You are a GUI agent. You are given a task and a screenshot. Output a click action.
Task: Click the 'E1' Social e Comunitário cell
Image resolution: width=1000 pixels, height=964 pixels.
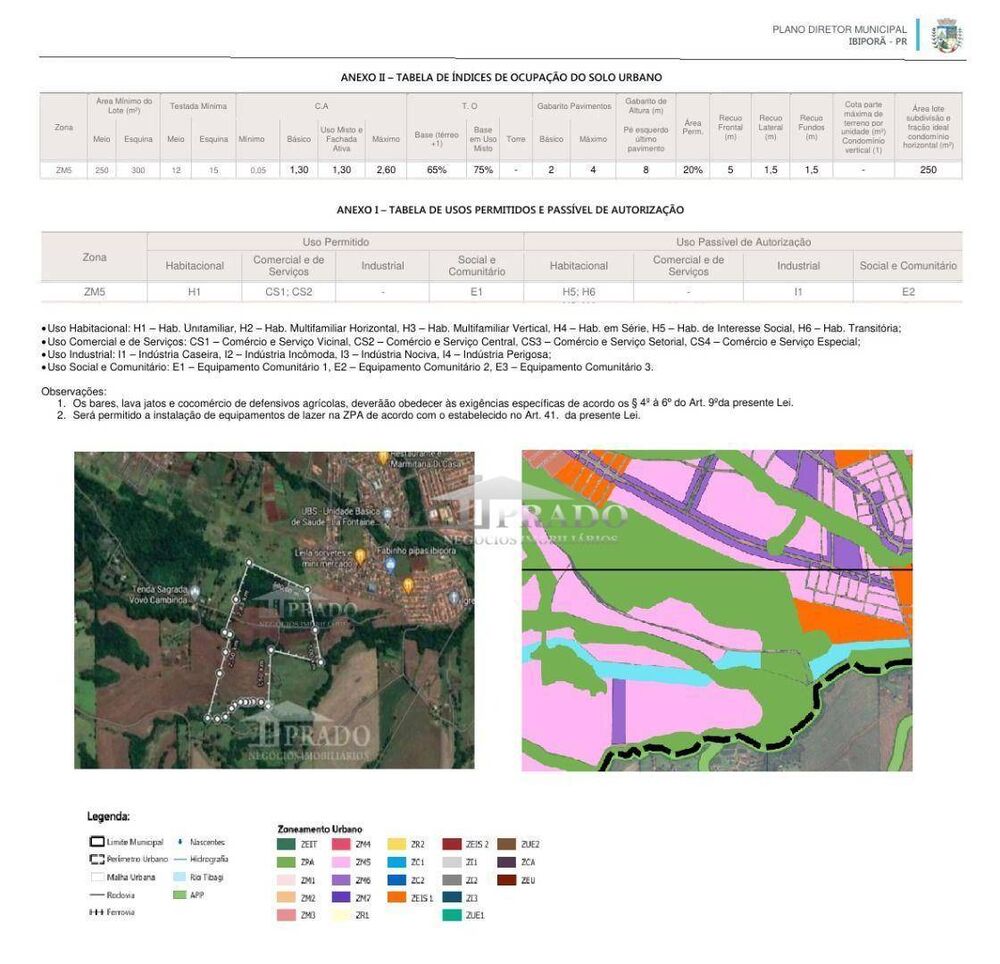point(476,292)
